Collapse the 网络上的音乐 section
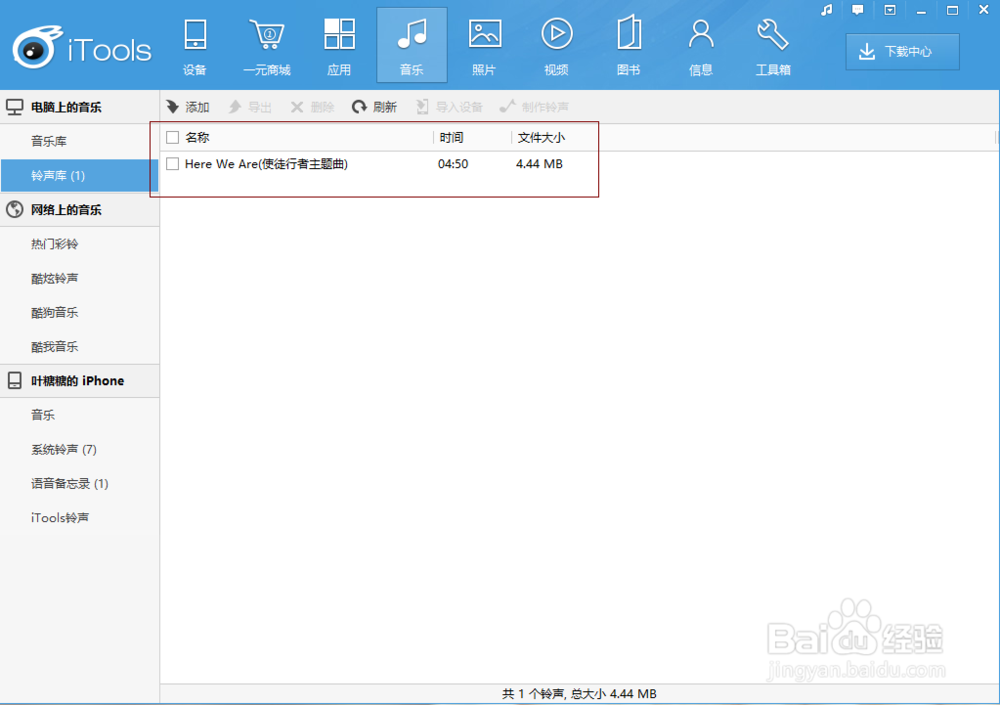Image resolution: width=1000 pixels, height=705 pixels. click(x=80, y=210)
